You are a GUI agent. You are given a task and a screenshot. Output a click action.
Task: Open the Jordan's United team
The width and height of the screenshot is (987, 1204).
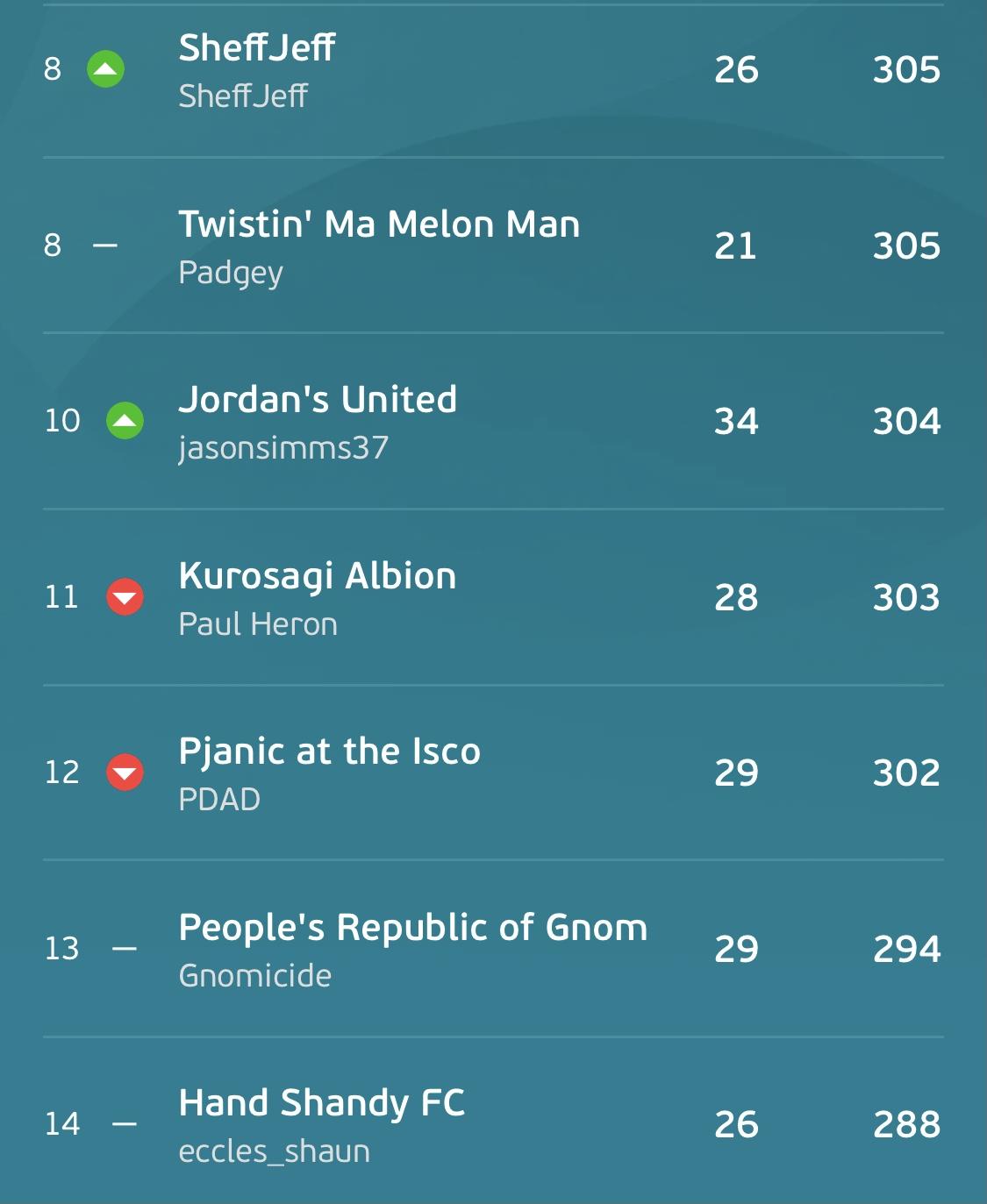[318, 400]
